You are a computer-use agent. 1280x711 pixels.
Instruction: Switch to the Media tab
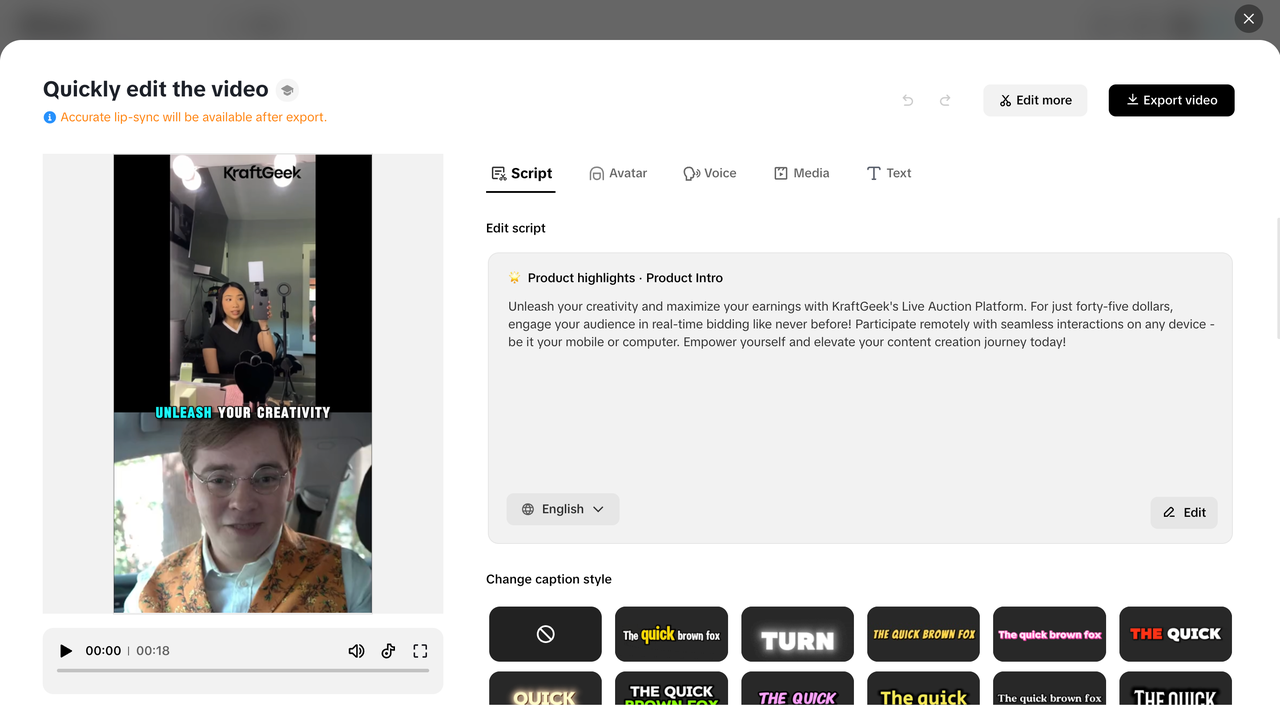point(801,173)
